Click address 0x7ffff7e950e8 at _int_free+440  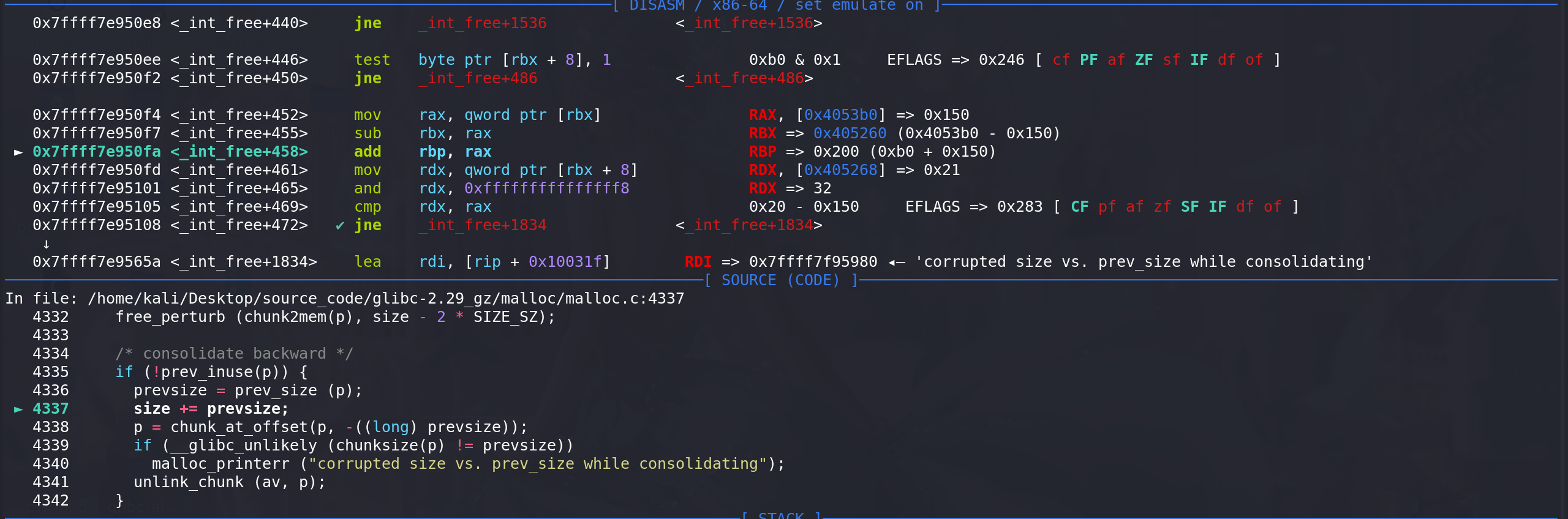97,23
